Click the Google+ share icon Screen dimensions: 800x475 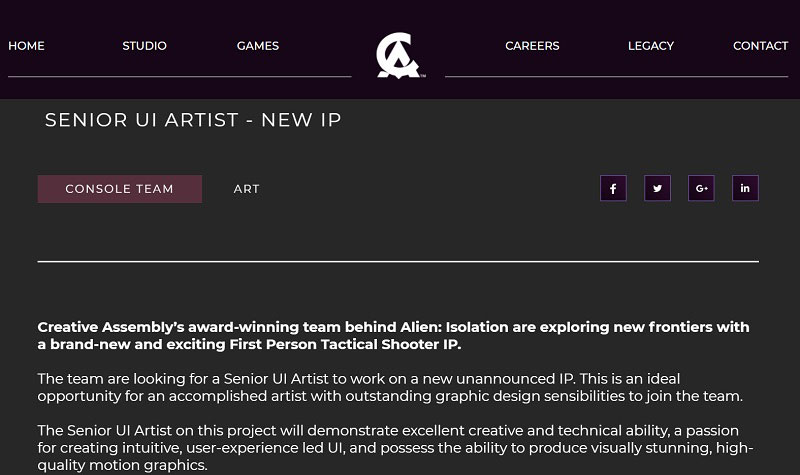tap(701, 188)
